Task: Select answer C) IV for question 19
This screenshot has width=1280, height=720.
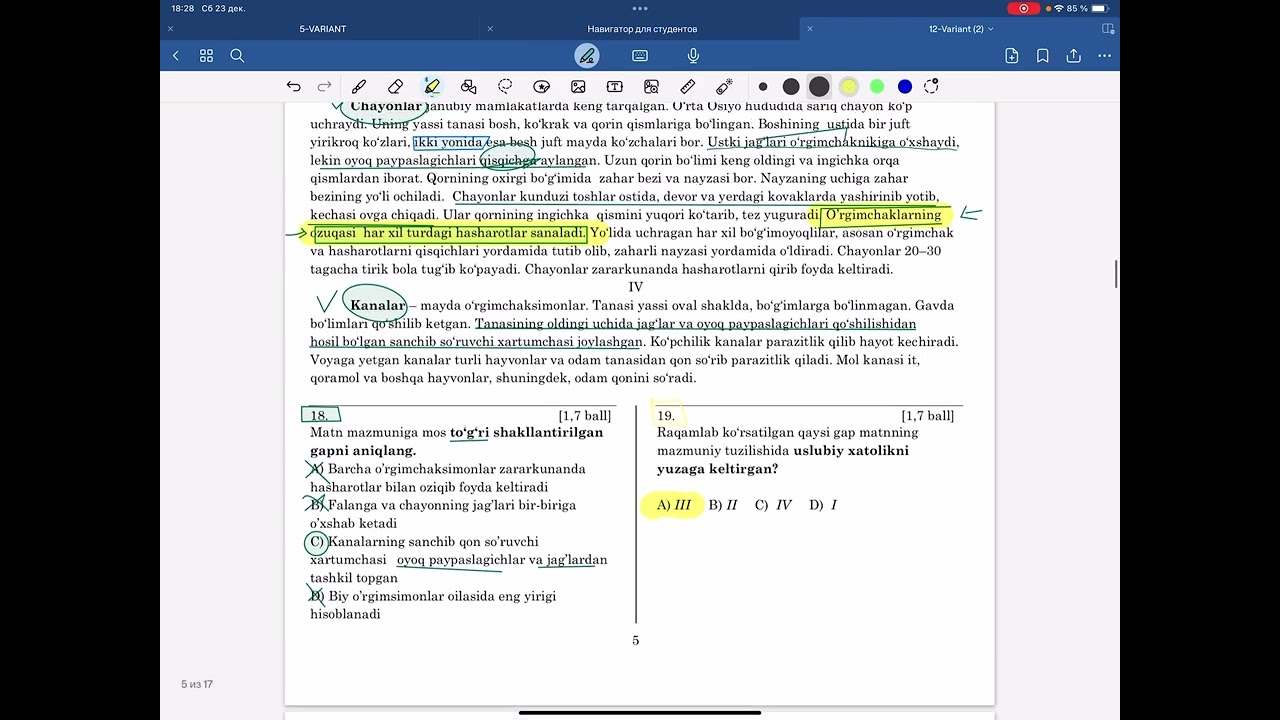Action: 773,505
